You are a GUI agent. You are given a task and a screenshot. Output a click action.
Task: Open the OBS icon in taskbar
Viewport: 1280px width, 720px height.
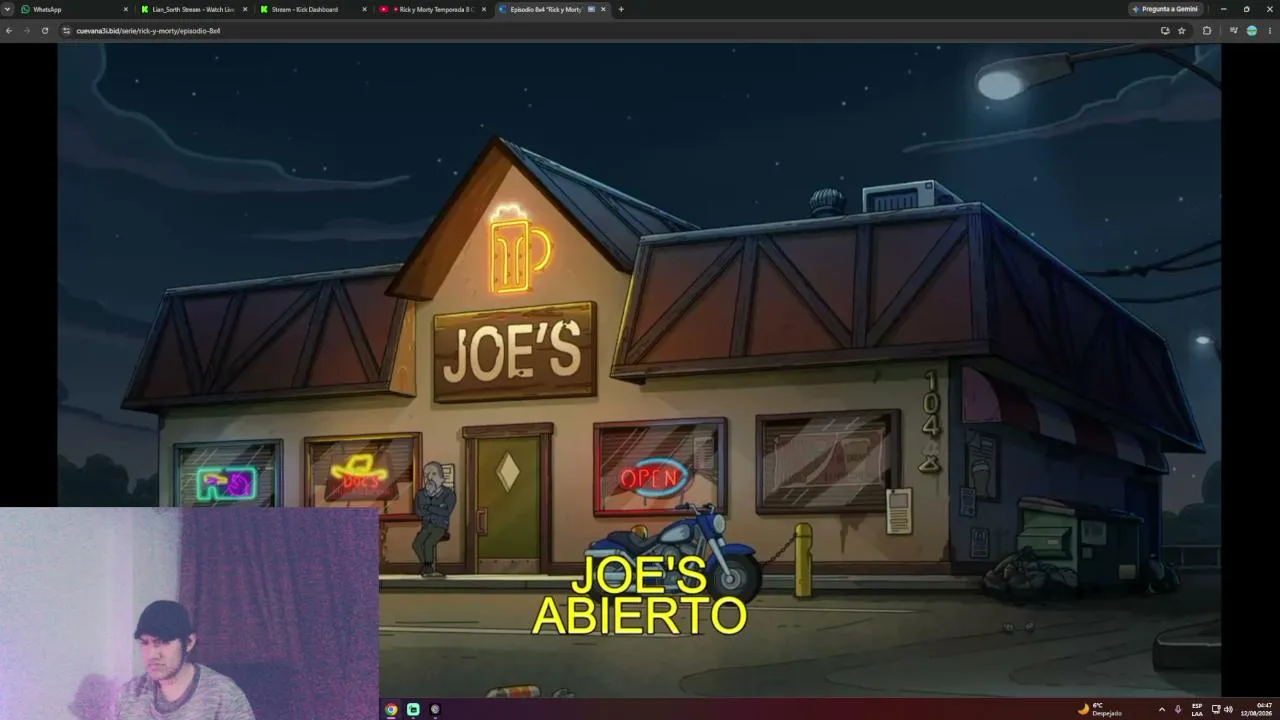tap(435, 709)
